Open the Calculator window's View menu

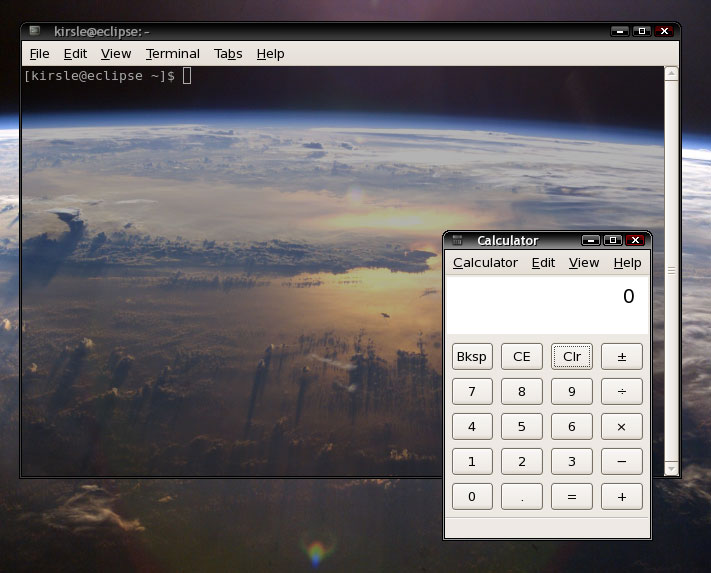(584, 263)
